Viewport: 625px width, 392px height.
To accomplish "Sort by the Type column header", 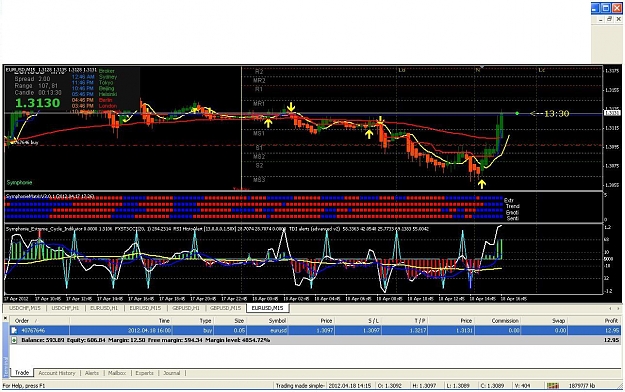I will [193, 321].
